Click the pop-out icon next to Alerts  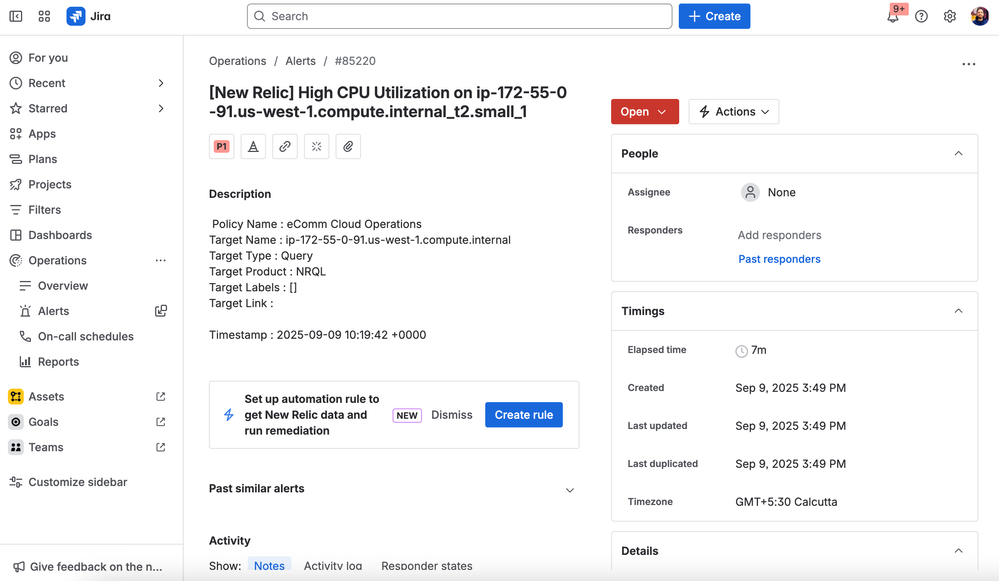coord(161,311)
